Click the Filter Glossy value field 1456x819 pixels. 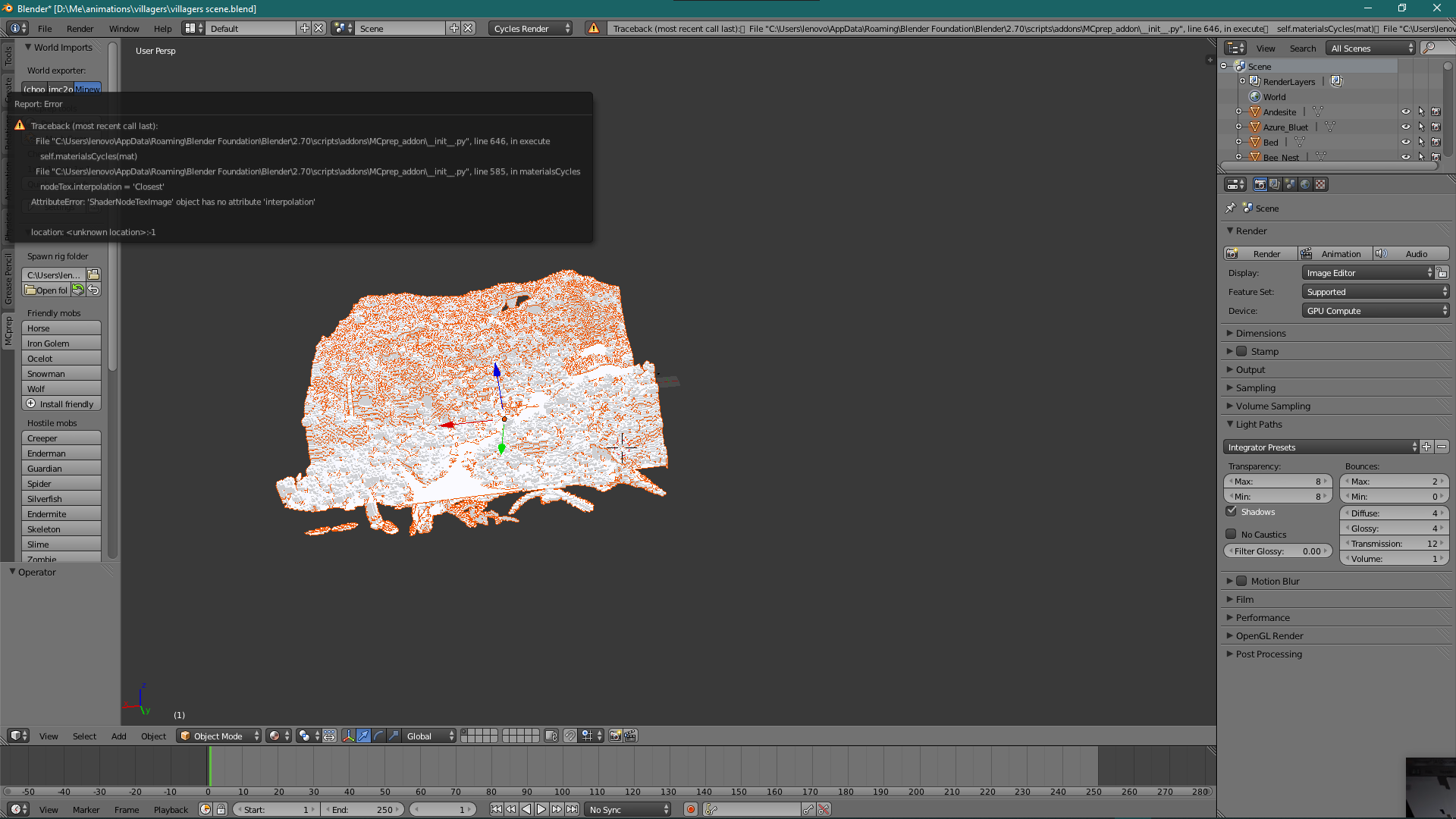[1277, 551]
